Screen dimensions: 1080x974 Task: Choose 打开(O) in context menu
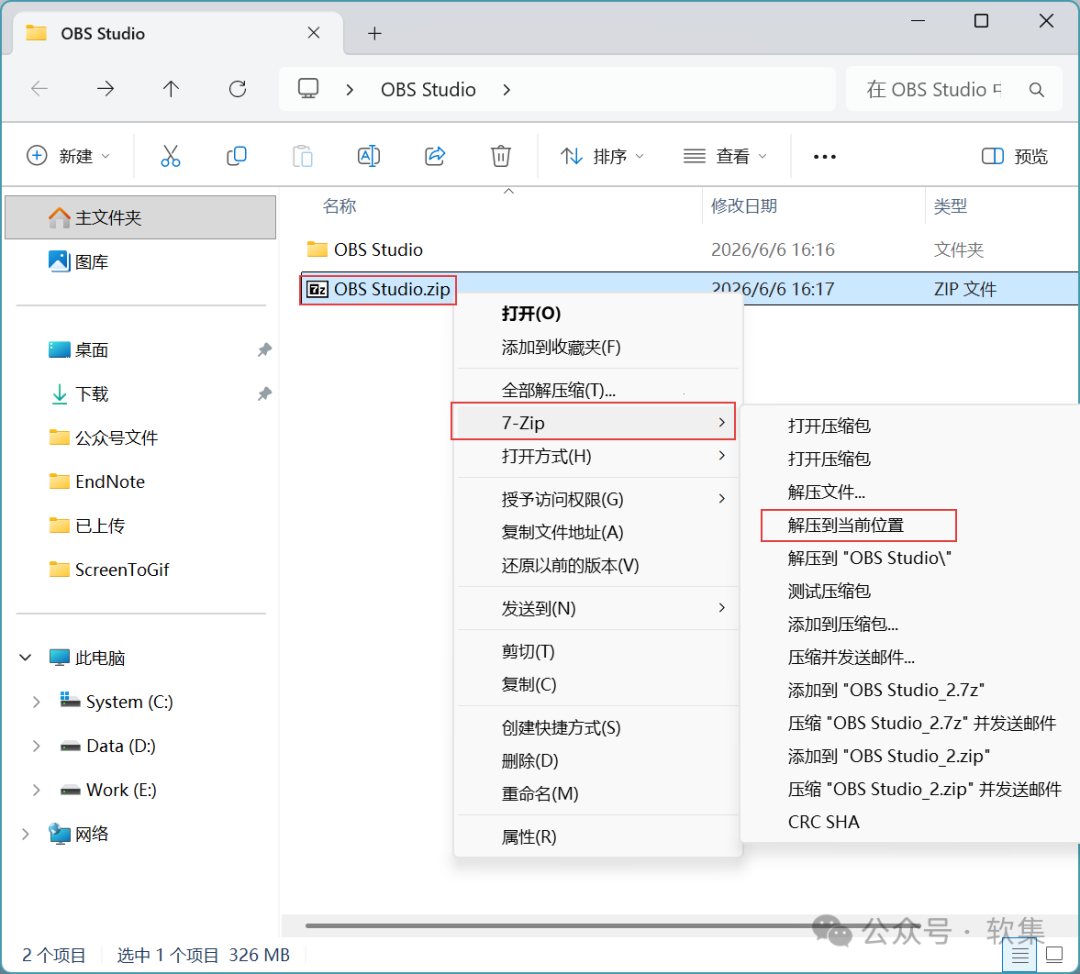[x=597, y=313]
